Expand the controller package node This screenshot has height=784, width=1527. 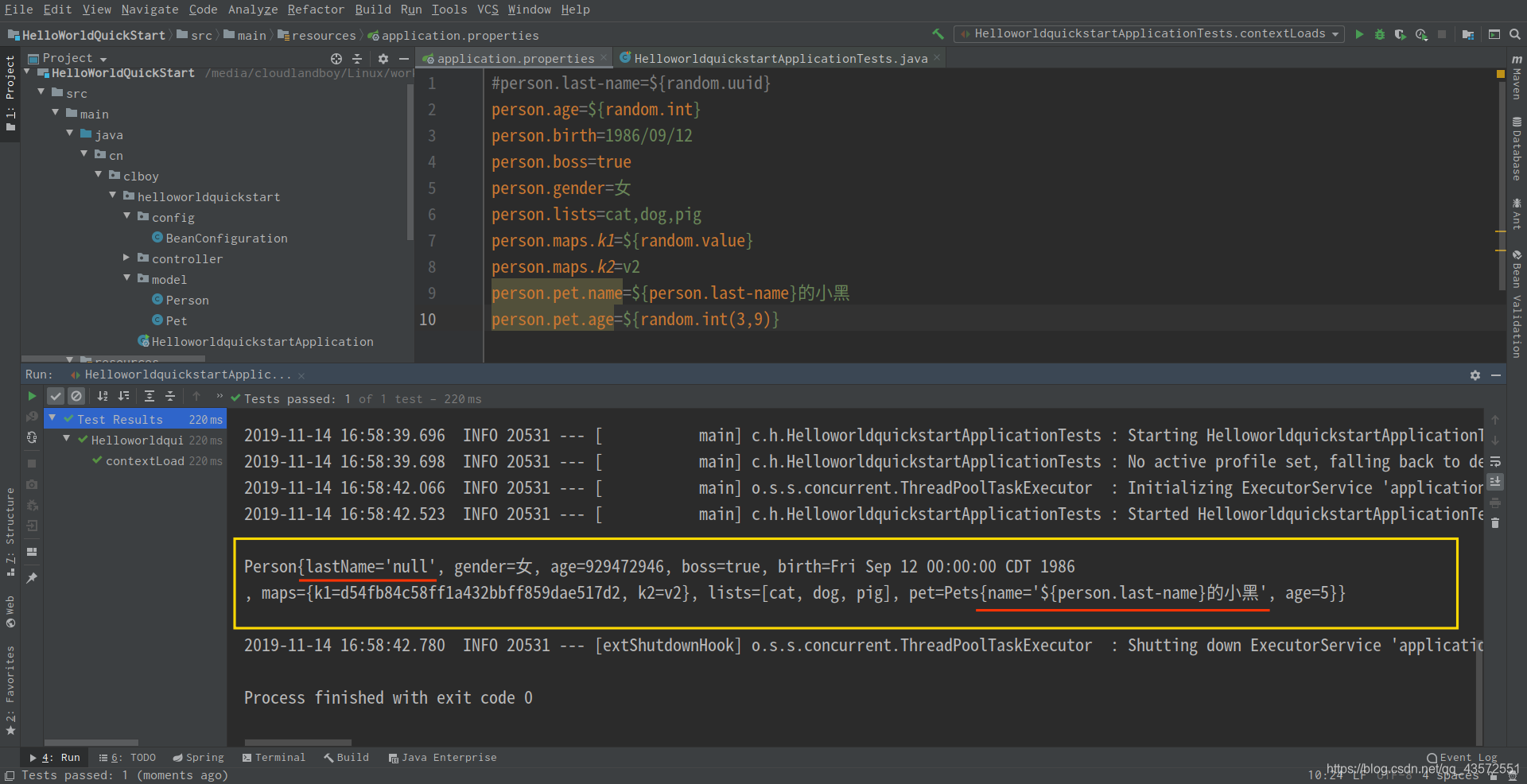coord(127,258)
